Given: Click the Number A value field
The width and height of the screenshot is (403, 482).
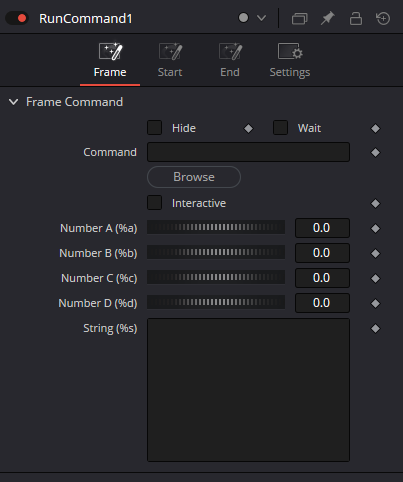Looking at the screenshot, I should coord(322,228).
